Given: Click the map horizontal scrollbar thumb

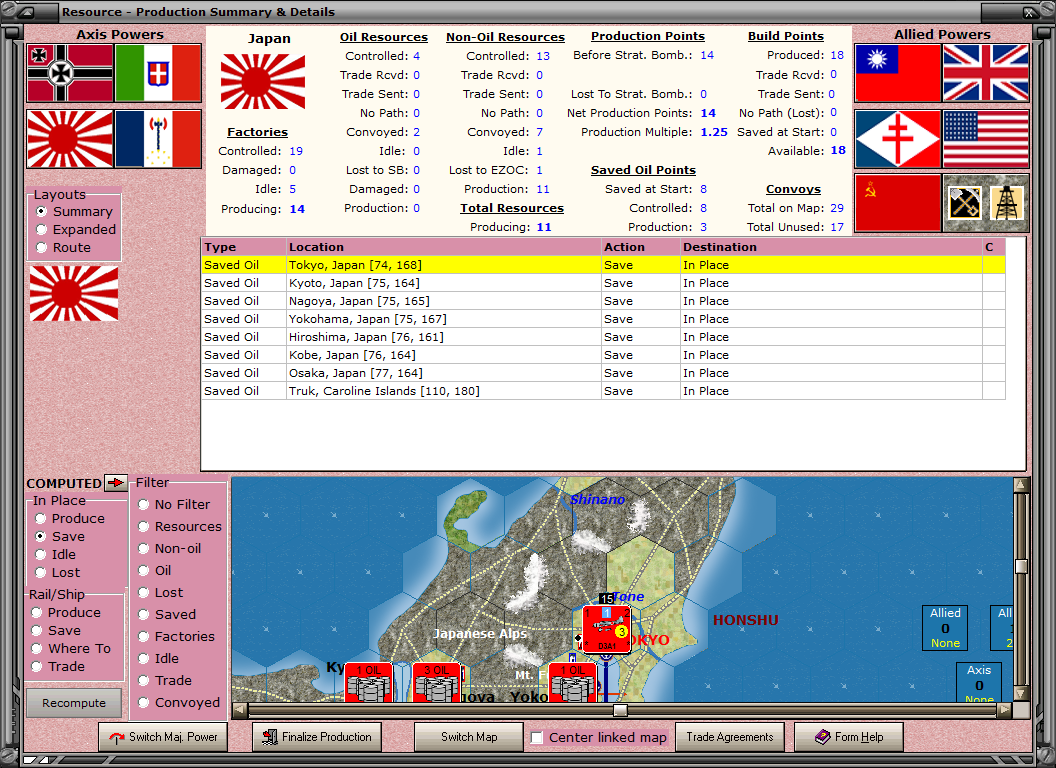Looking at the screenshot, I should [x=620, y=710].
